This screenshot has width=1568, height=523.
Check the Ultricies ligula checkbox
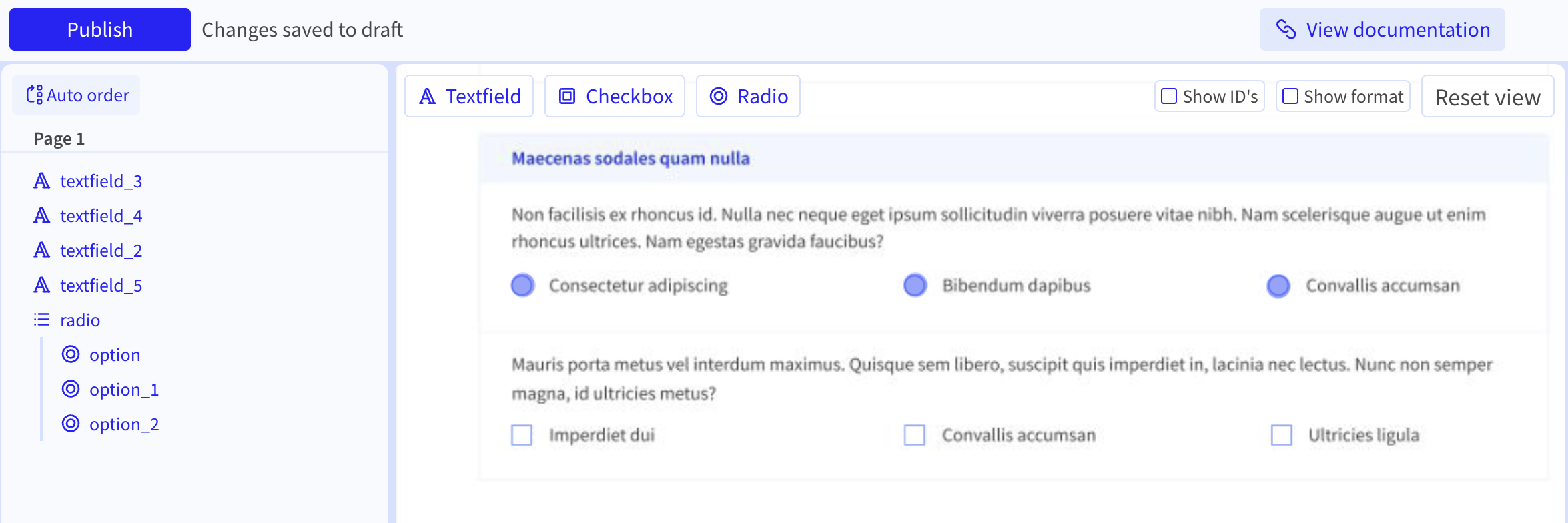1282,435
